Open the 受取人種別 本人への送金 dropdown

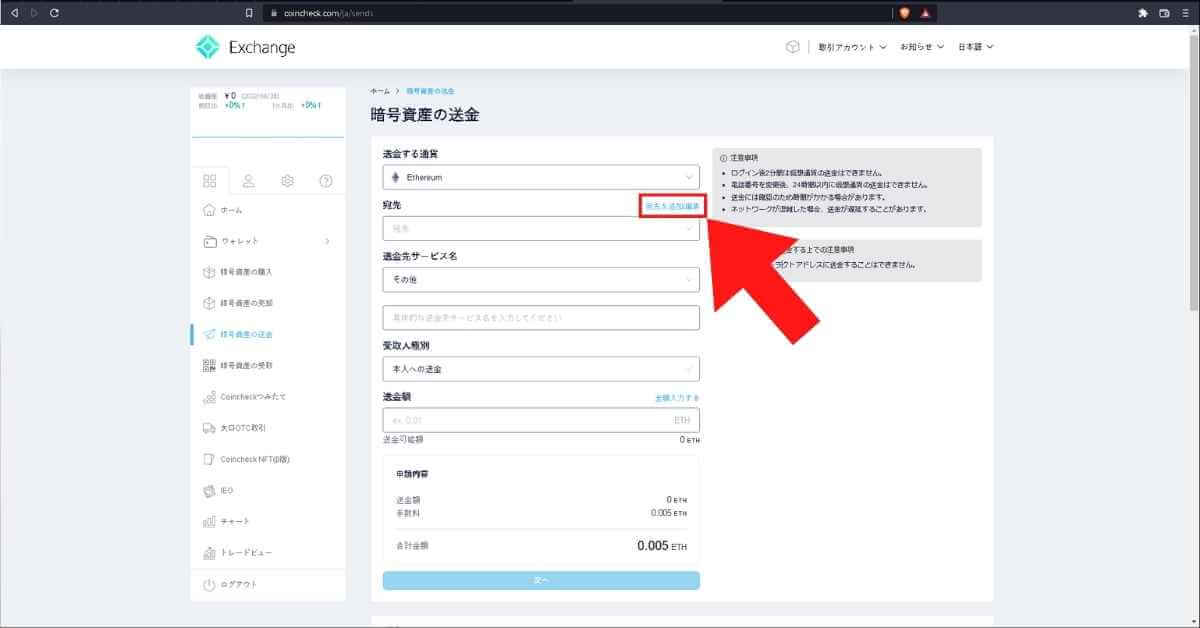tap(541, 369)
